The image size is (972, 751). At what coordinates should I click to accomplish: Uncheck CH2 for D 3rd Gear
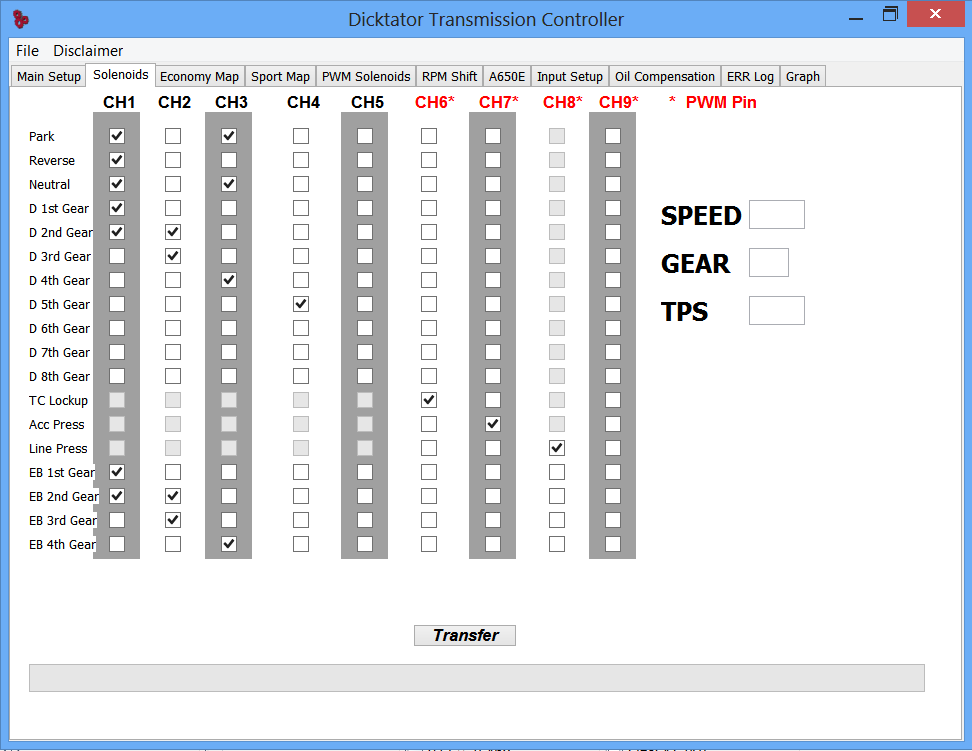point(173,256)
